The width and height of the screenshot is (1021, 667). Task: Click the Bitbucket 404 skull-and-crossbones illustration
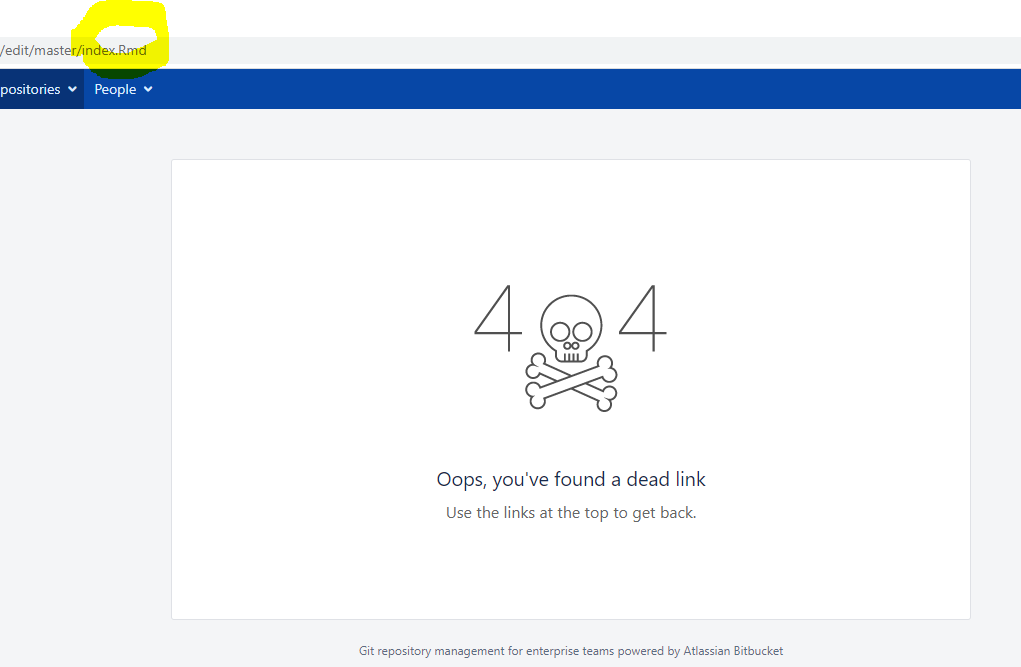[570, 350]
